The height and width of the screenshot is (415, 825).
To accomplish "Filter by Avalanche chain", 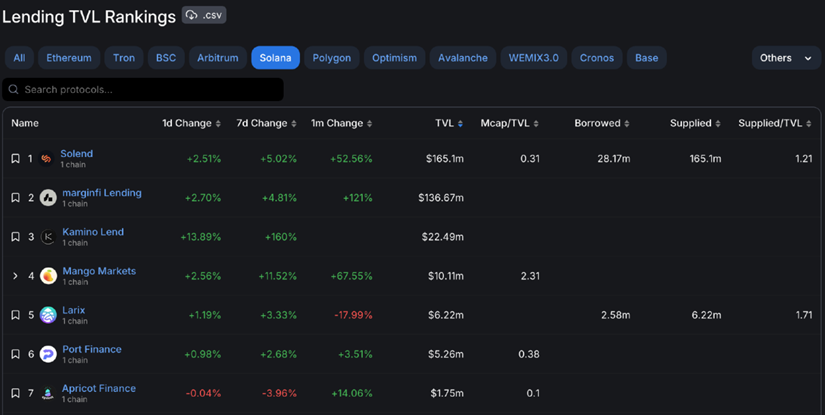I will [463, 58].
